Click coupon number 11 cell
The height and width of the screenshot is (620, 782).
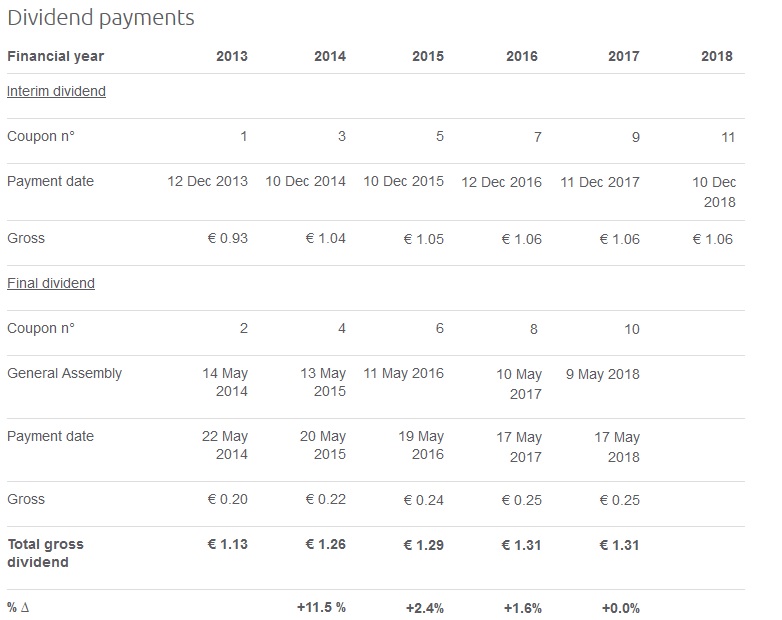coord(728,137)
